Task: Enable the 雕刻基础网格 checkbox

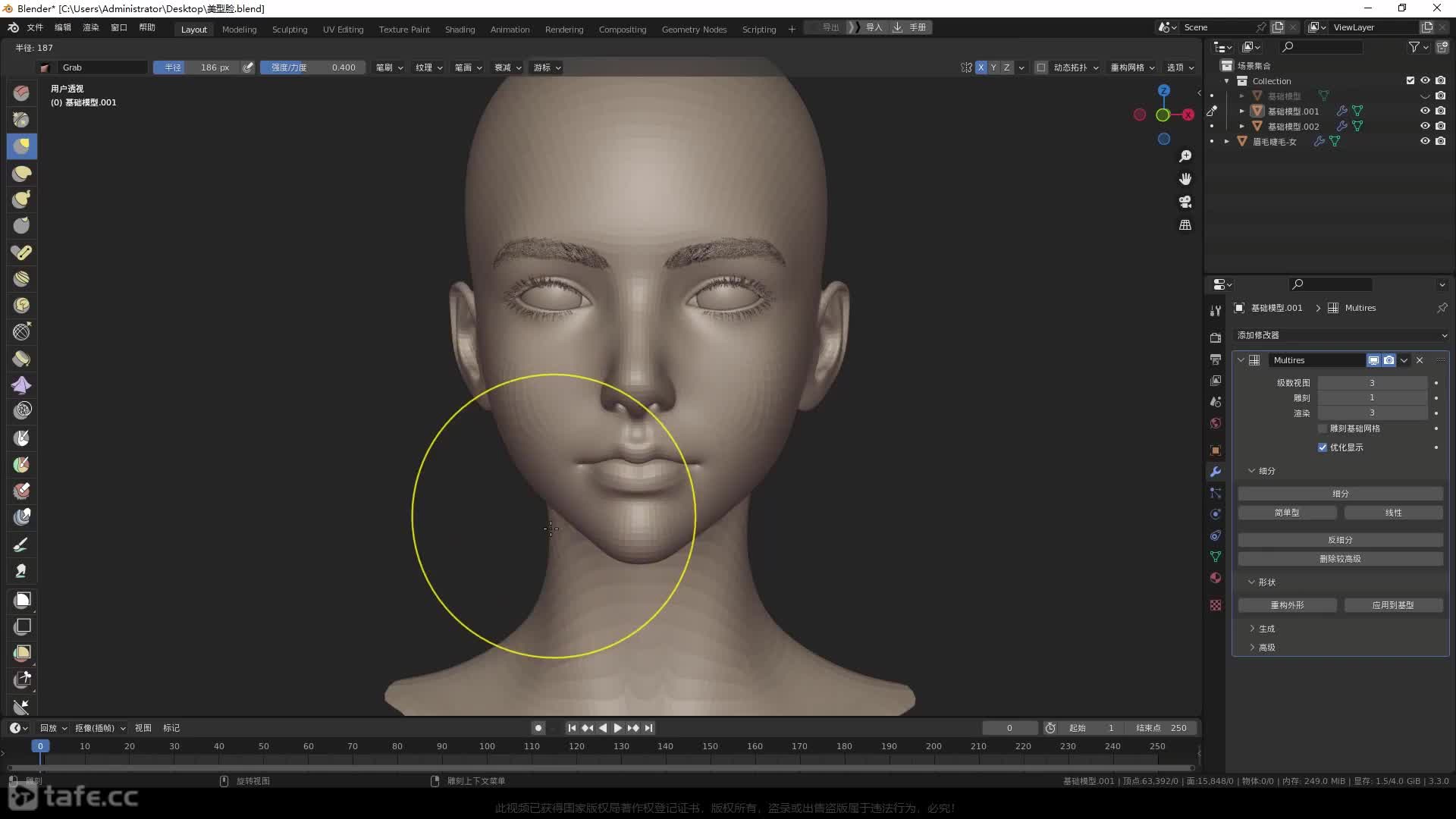Action: [x=1323, y=428]
